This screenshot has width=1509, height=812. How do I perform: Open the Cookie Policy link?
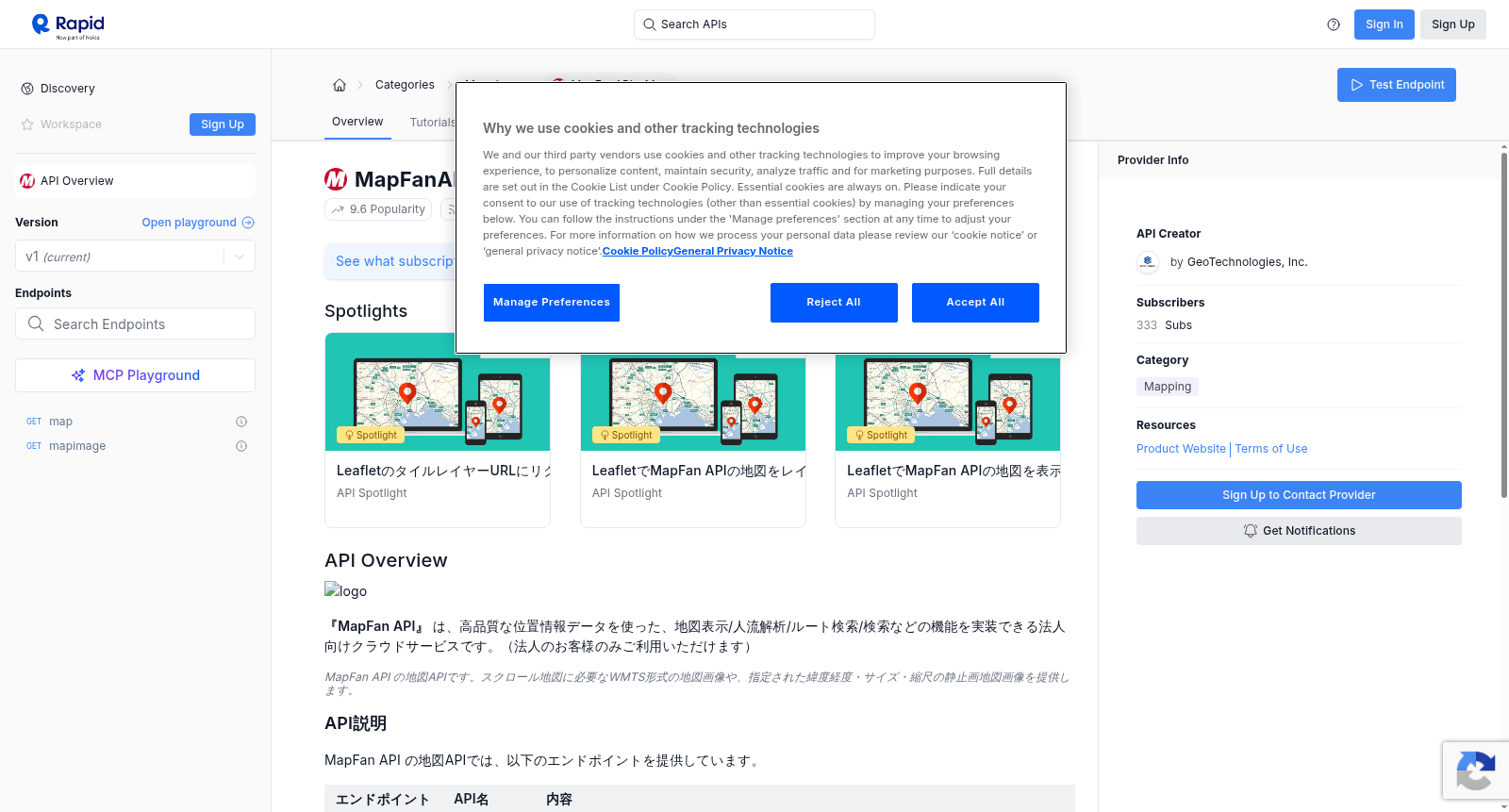click(x=638, y=251)
